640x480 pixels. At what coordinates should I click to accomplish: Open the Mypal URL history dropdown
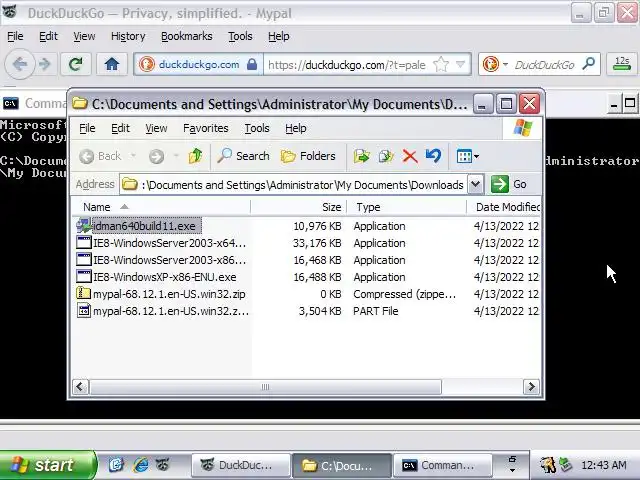point(461,64)
